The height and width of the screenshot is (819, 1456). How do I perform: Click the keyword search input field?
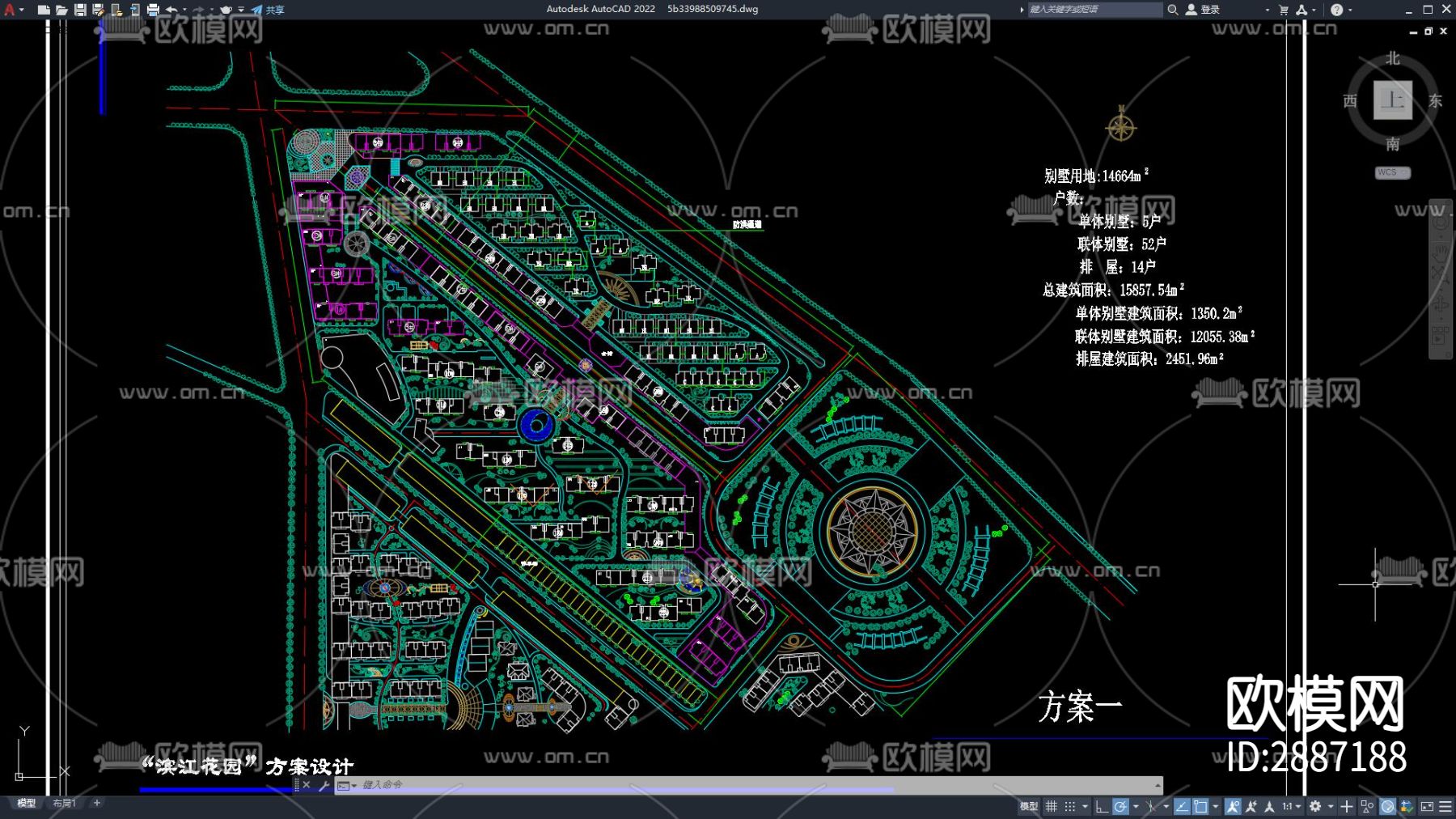click(1095, 10)
